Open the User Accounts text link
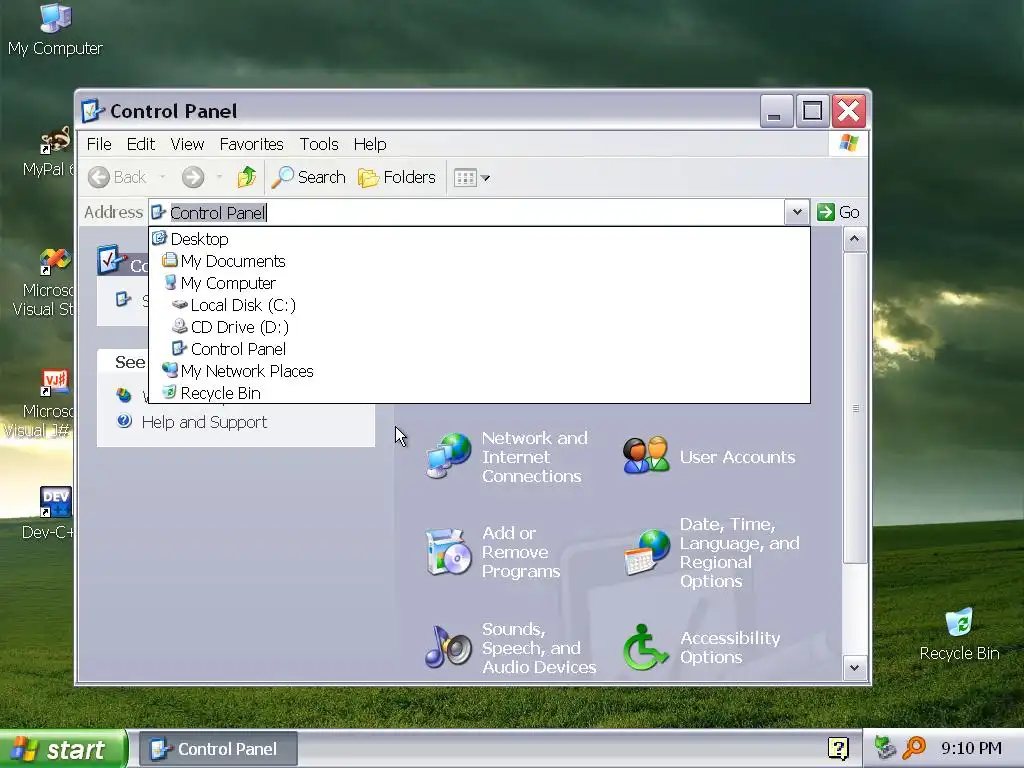 tap(737, 457)
